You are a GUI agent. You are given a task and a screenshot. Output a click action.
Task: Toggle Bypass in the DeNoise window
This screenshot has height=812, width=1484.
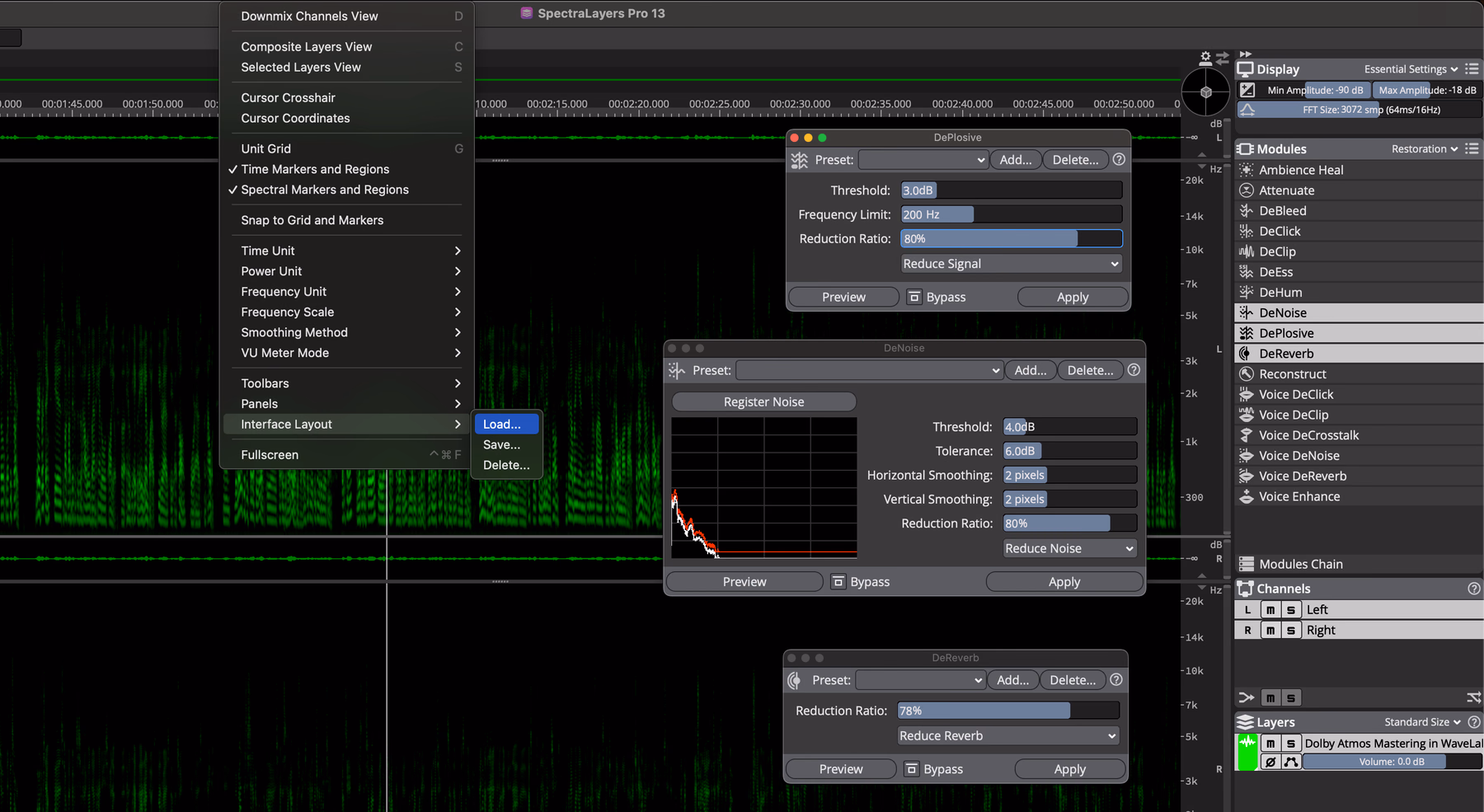coord(861,582)
